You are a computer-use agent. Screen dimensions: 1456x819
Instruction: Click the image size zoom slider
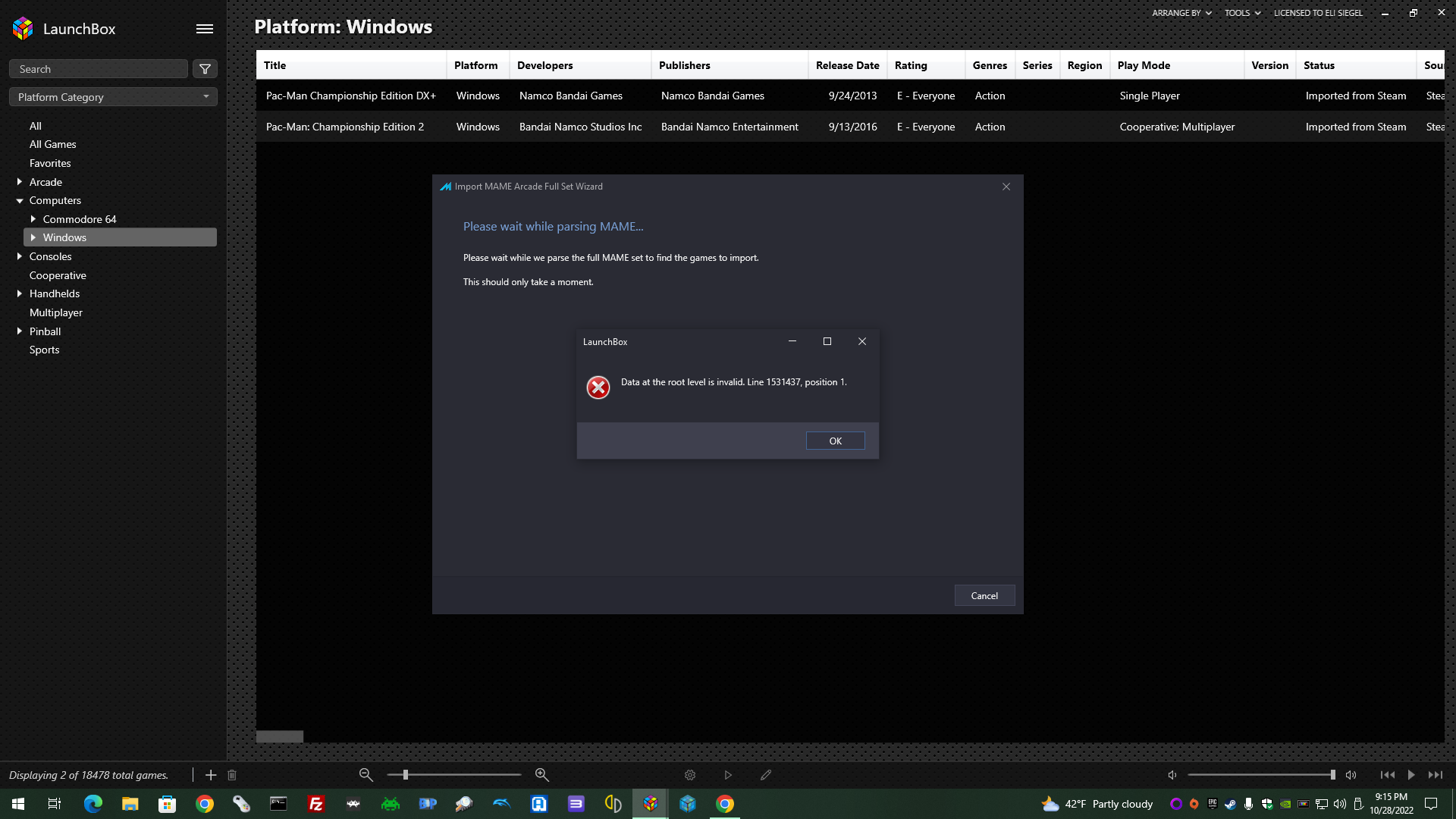pyautogui.click(x=454, y=775)
